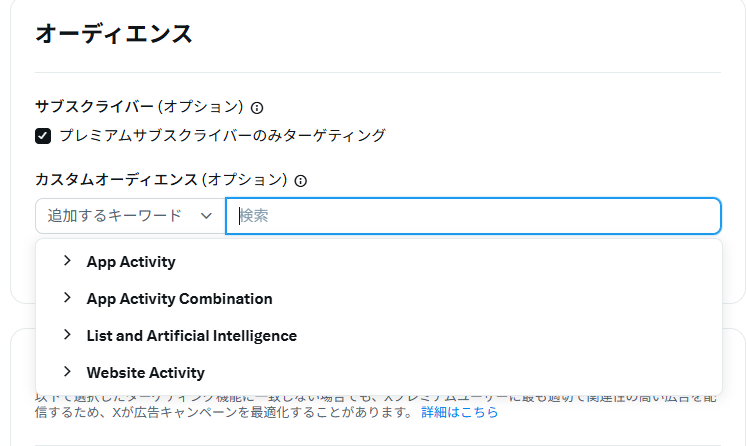Image resolution: width=747 pixels, height=446 pixels.
Task: Expand the List and Artificial Intelligence chevron
Action: (x=67, y=335)
